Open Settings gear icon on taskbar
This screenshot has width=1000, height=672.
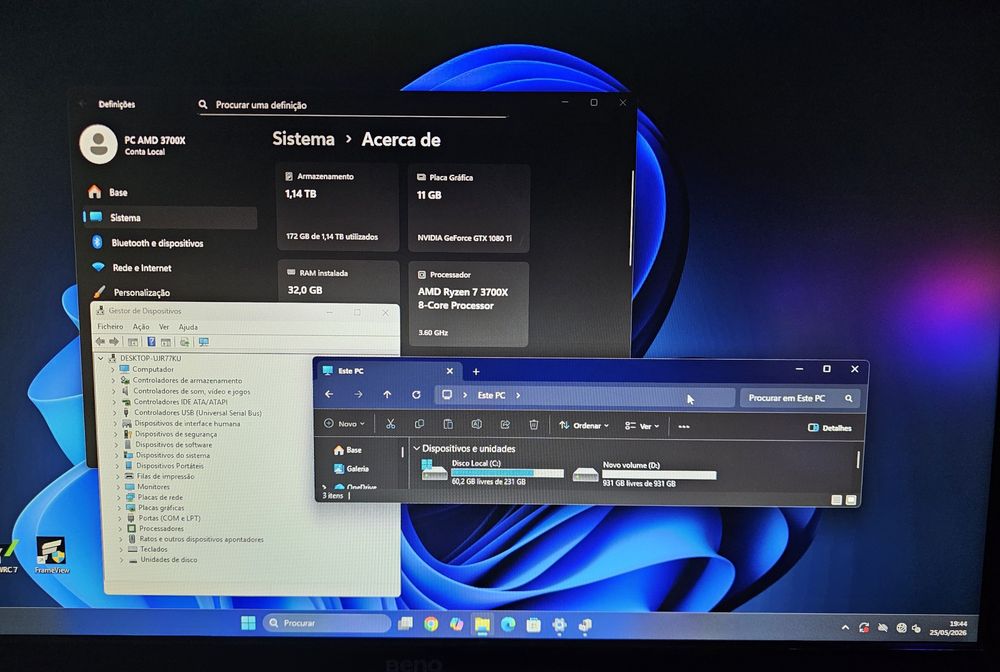point(559,625)
